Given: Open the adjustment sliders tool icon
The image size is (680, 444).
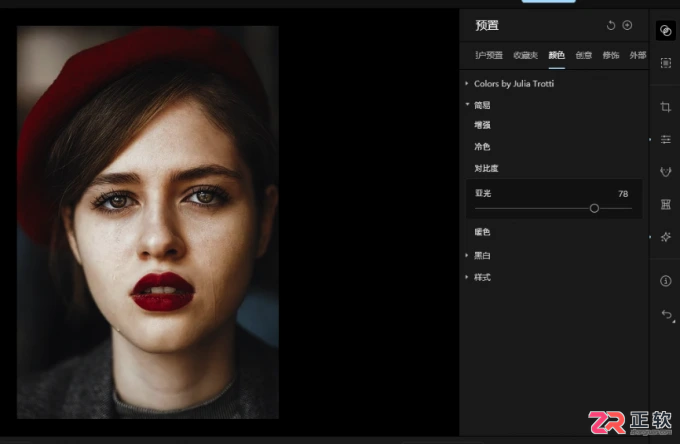Looking at the screenshot, I should [666, 139].
